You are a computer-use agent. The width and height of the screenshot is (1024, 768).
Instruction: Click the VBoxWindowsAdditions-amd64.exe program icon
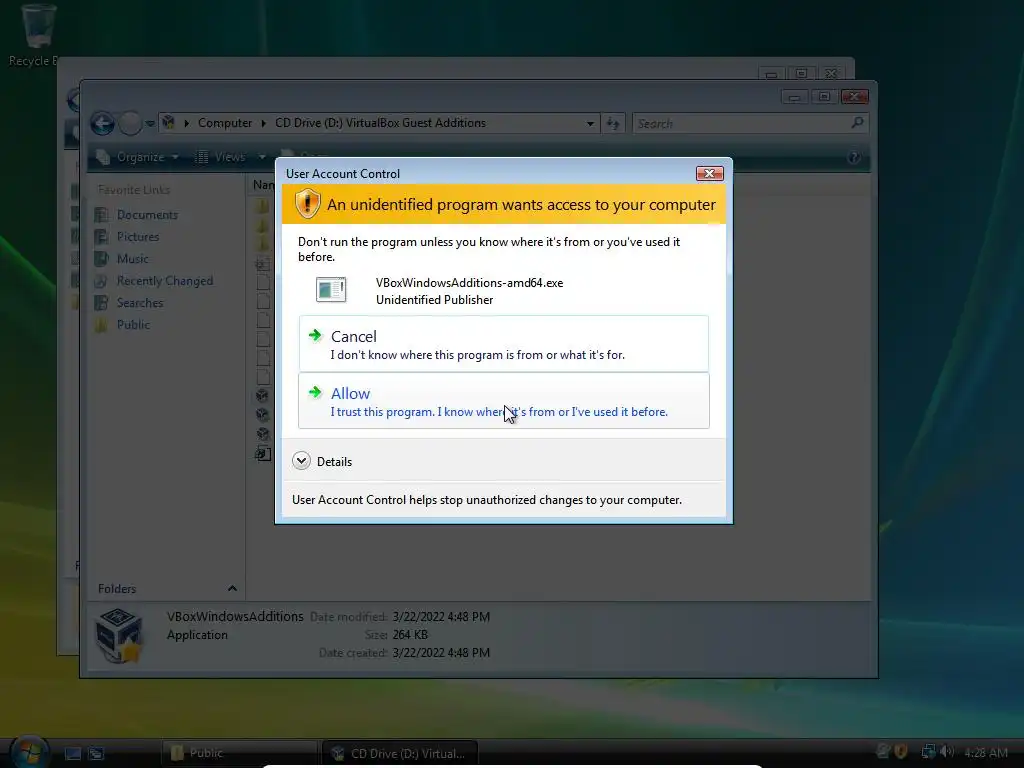[331, 289]
